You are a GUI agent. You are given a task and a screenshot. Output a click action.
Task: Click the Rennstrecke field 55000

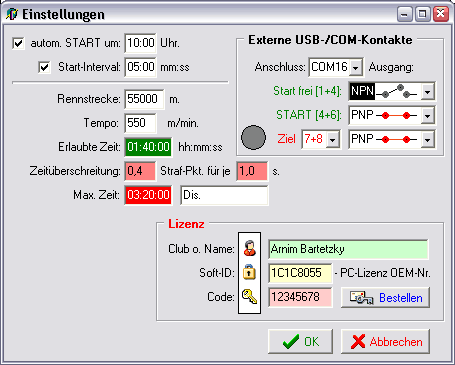coord(144,99)
